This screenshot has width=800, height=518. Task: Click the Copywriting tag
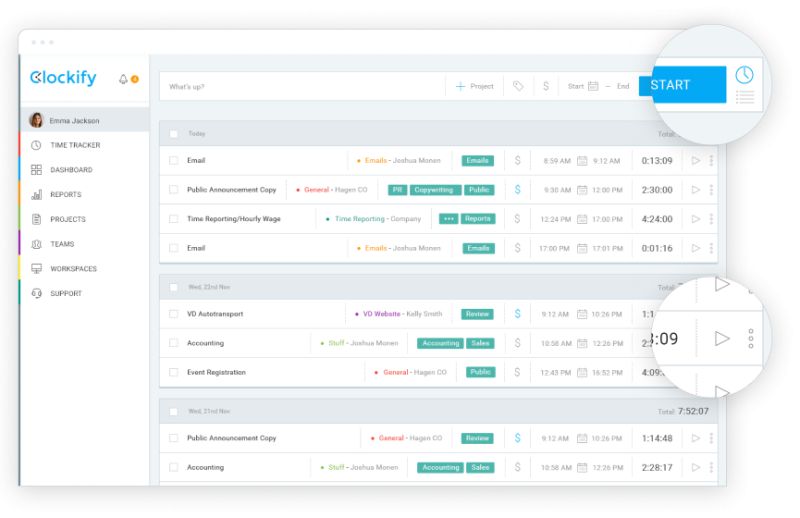point(434,190)
